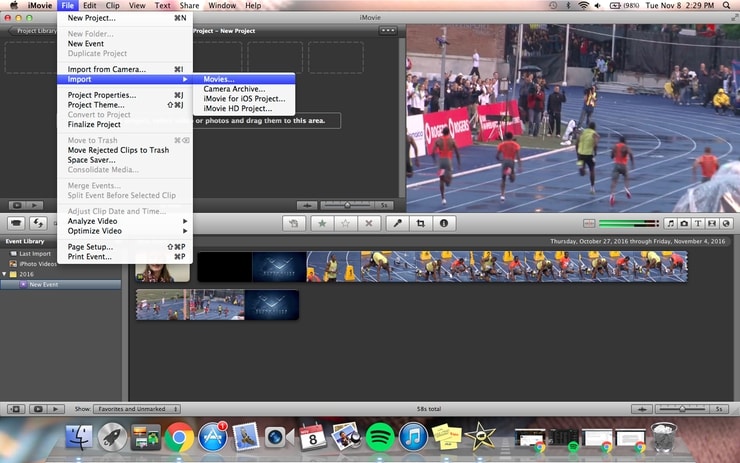Unmark selection with the hollow star
Viewport: 740px width, 463px height.
click(345, 223)
